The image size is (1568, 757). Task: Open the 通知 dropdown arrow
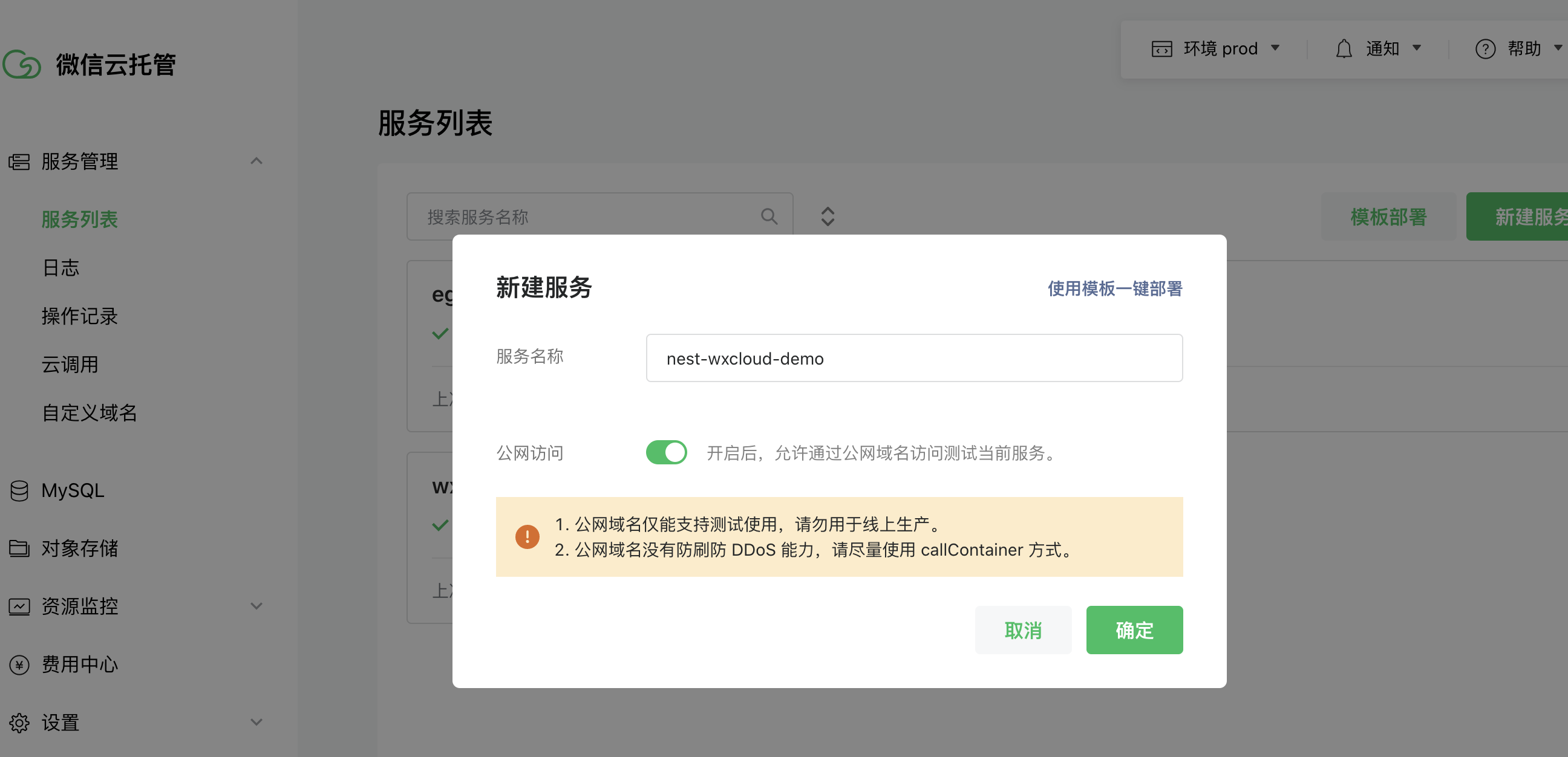click(x=1416, y=48)
